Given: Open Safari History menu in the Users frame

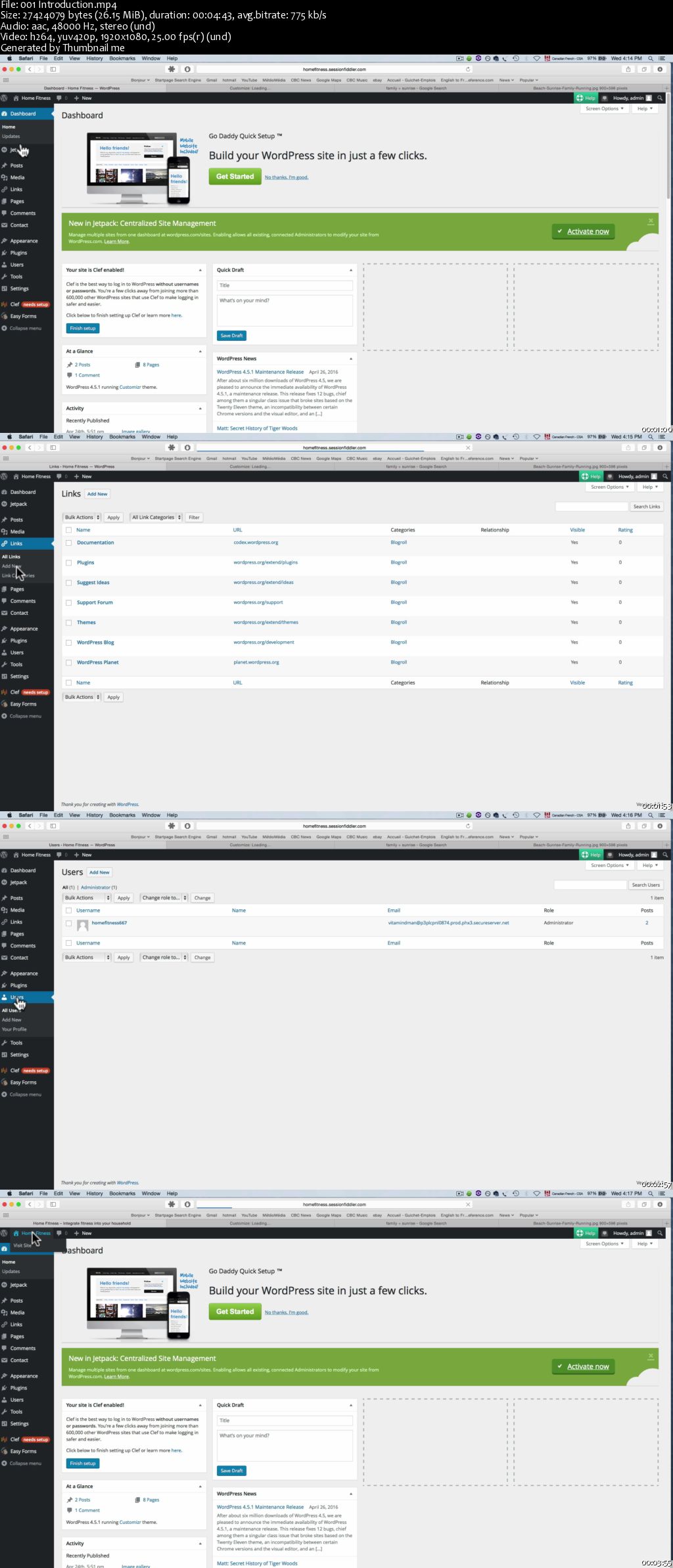Looking at the screenshot, I should tap(95, 815).
